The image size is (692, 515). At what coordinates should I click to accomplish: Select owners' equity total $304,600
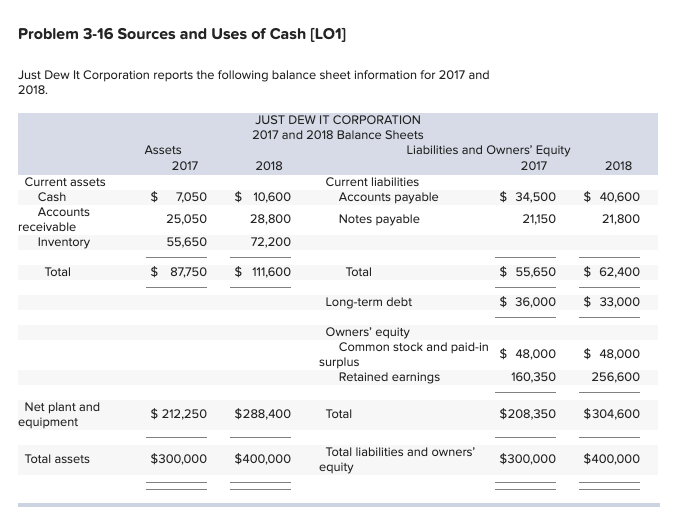tap(611, 414)
